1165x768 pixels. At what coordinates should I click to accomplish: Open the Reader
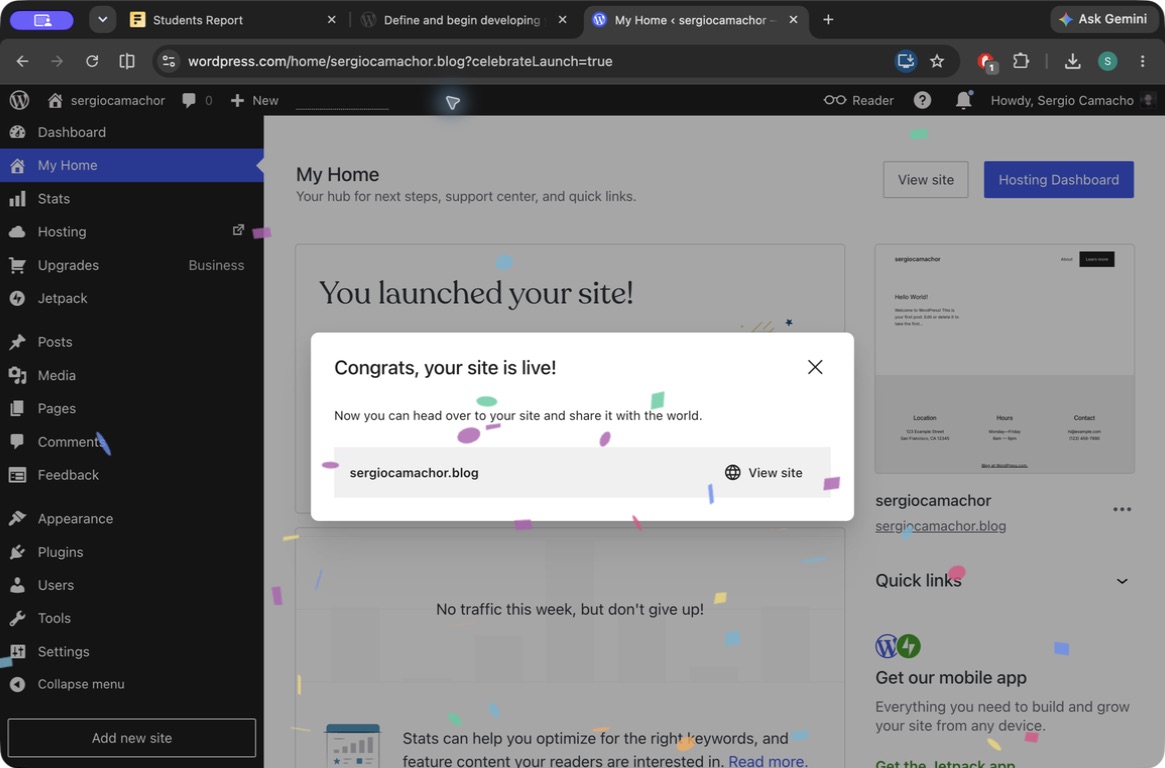coord(859,100)
